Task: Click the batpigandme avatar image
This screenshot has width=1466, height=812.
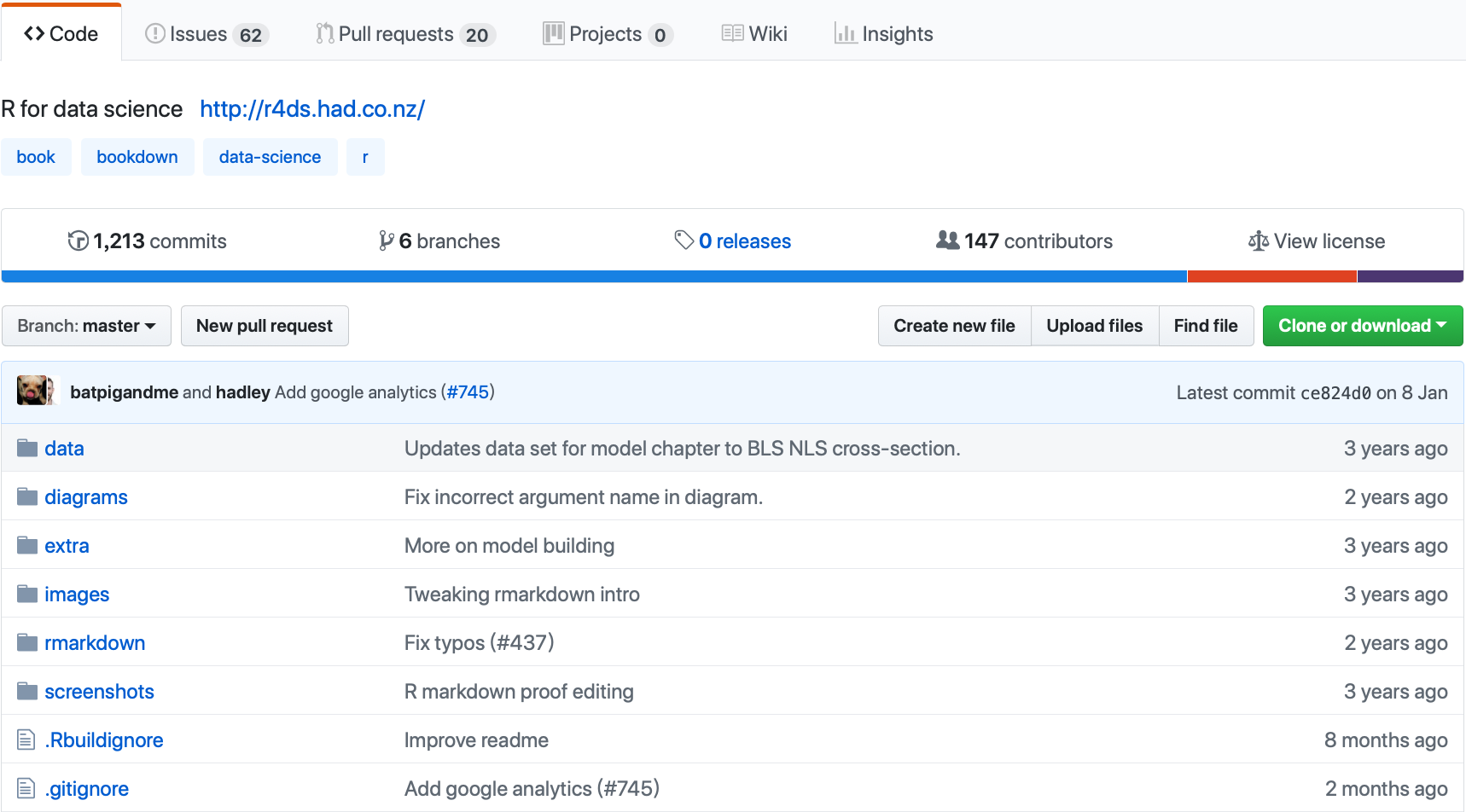Action: tap(32, 391)
